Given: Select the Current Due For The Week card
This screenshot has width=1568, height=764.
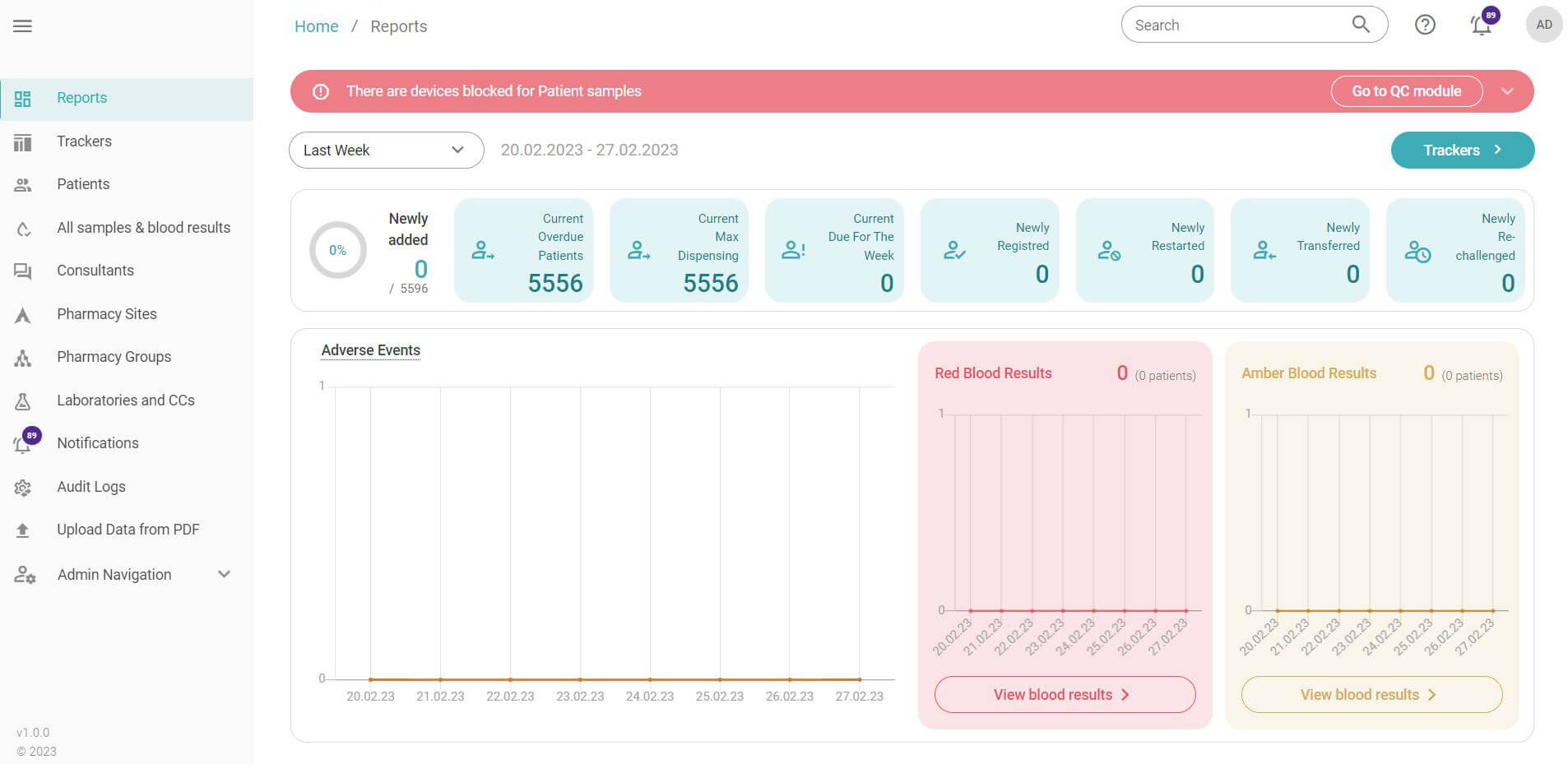Looking at the screenshot, I should click(x=834, y=250).
